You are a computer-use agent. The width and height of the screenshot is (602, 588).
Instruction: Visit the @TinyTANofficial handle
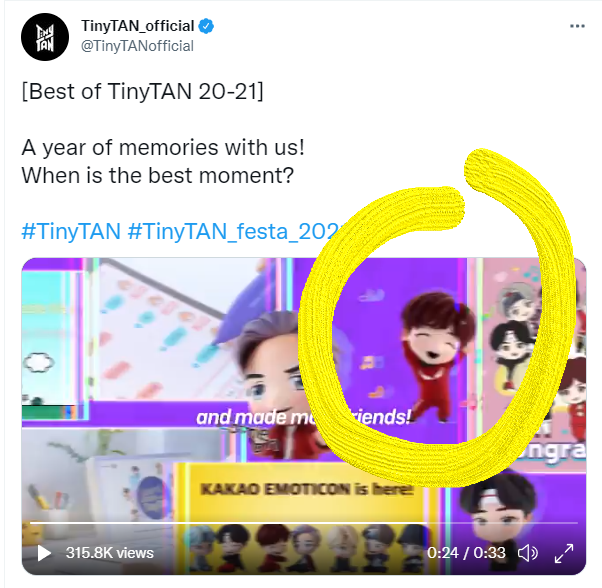[x=137, y=46]
